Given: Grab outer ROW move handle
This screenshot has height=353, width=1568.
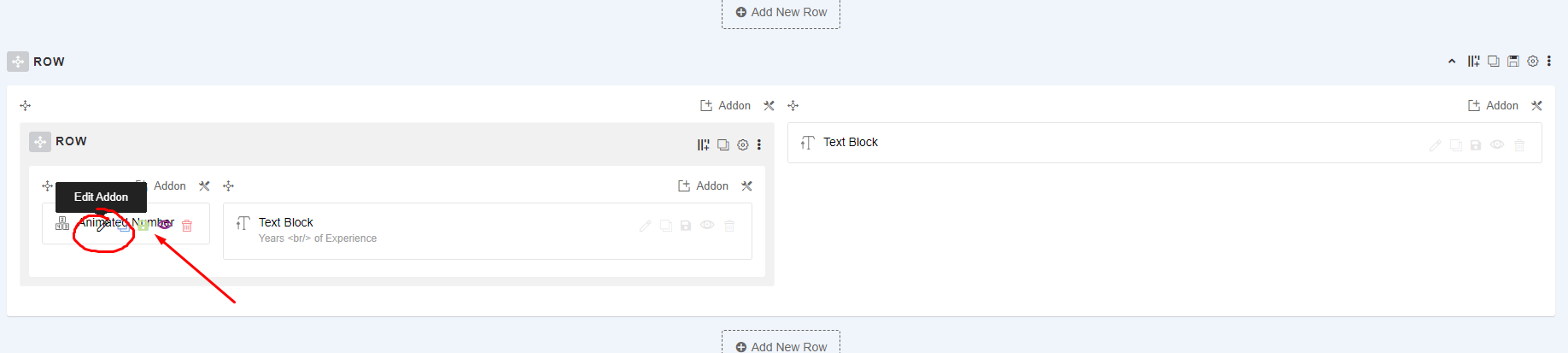Looking at the screenshot, I should pyautogui.click(x=18, y=62).
